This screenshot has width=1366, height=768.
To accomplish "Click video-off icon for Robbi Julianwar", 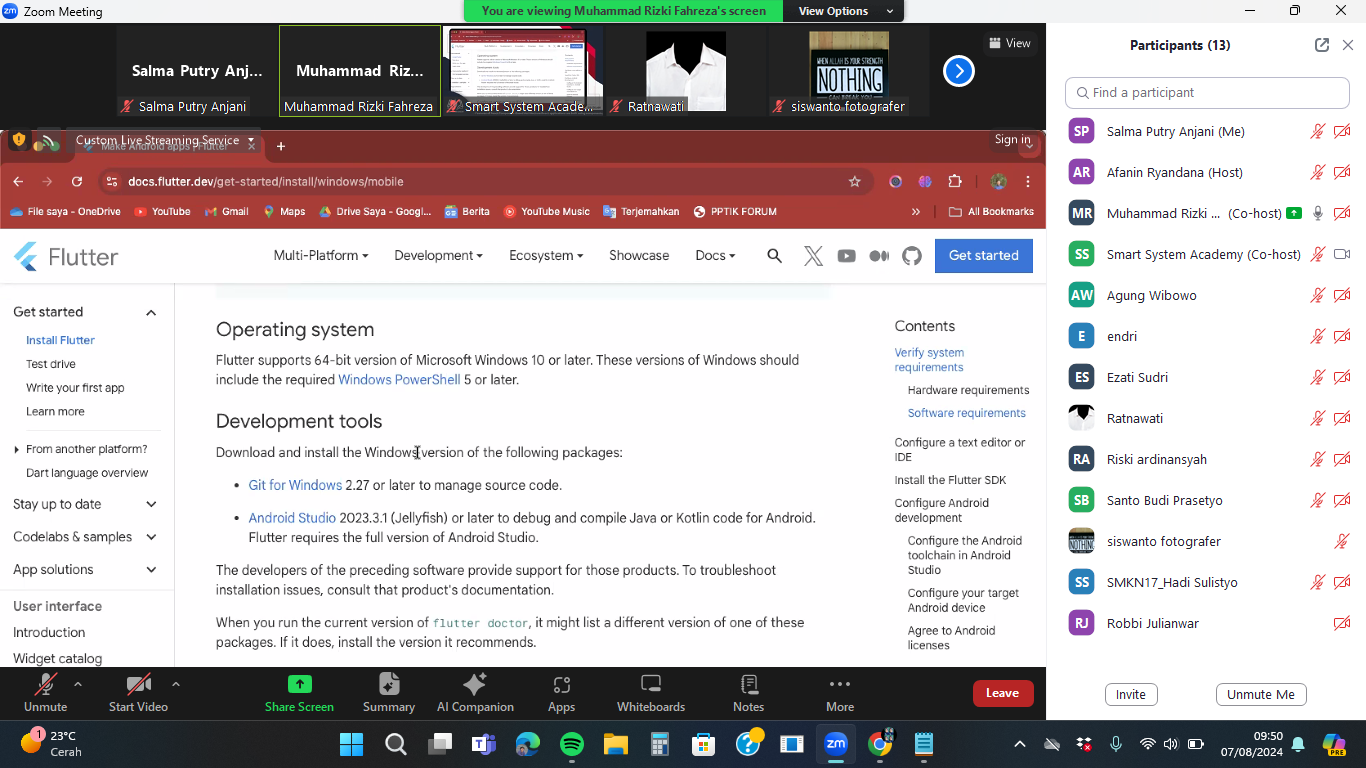I will pos(1342,623).
